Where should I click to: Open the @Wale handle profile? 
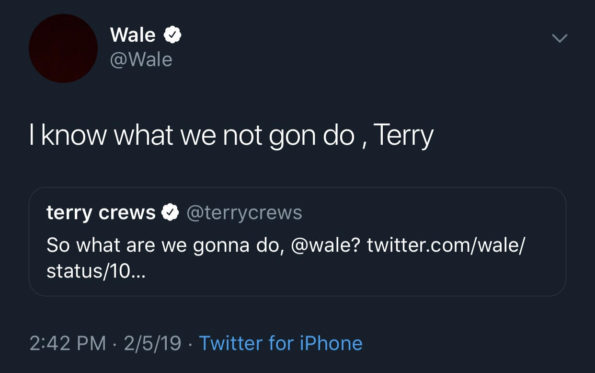[141, 60]
